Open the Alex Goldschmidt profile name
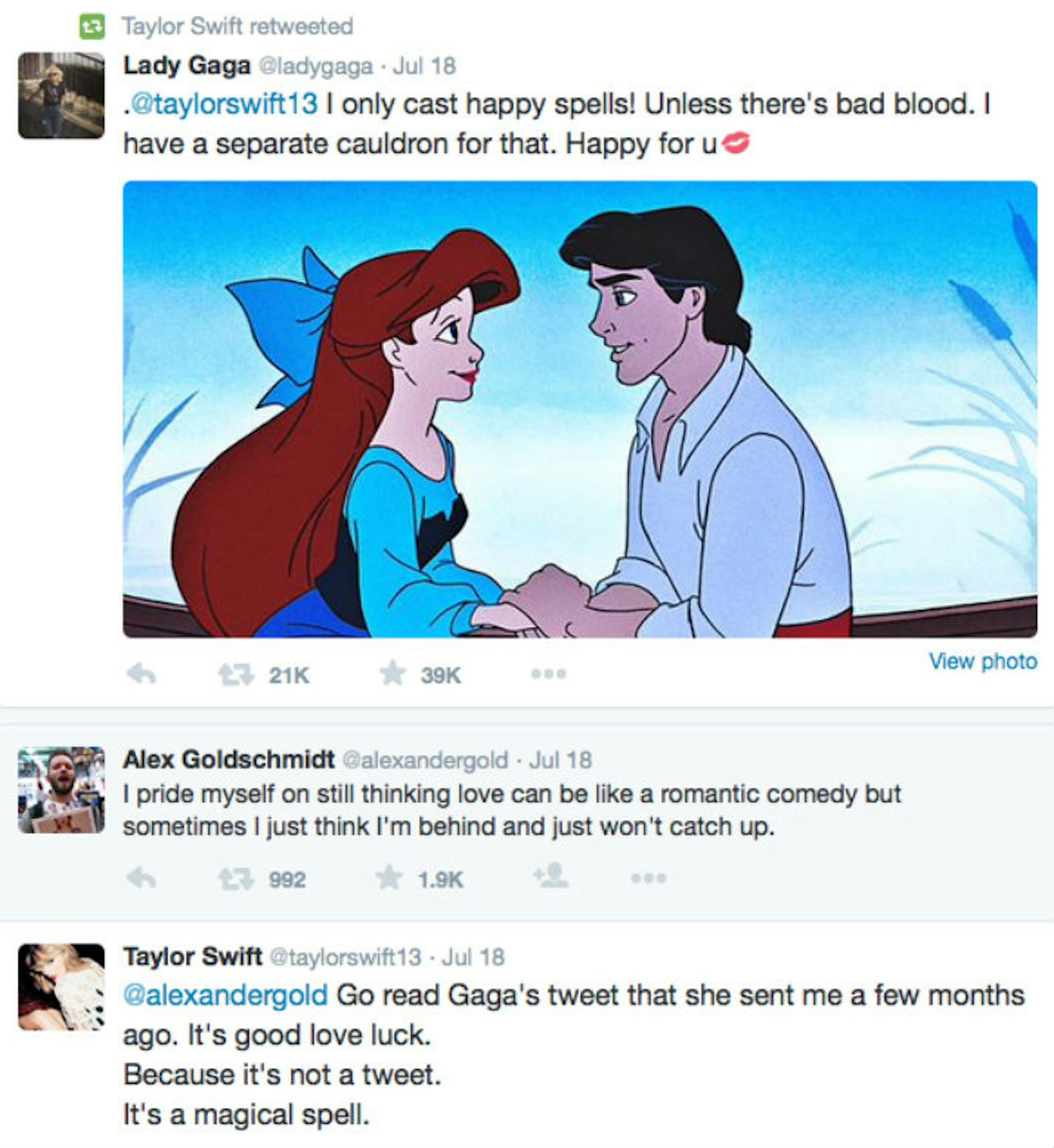Viewport: 1054px width, 1148px height. 228,759
